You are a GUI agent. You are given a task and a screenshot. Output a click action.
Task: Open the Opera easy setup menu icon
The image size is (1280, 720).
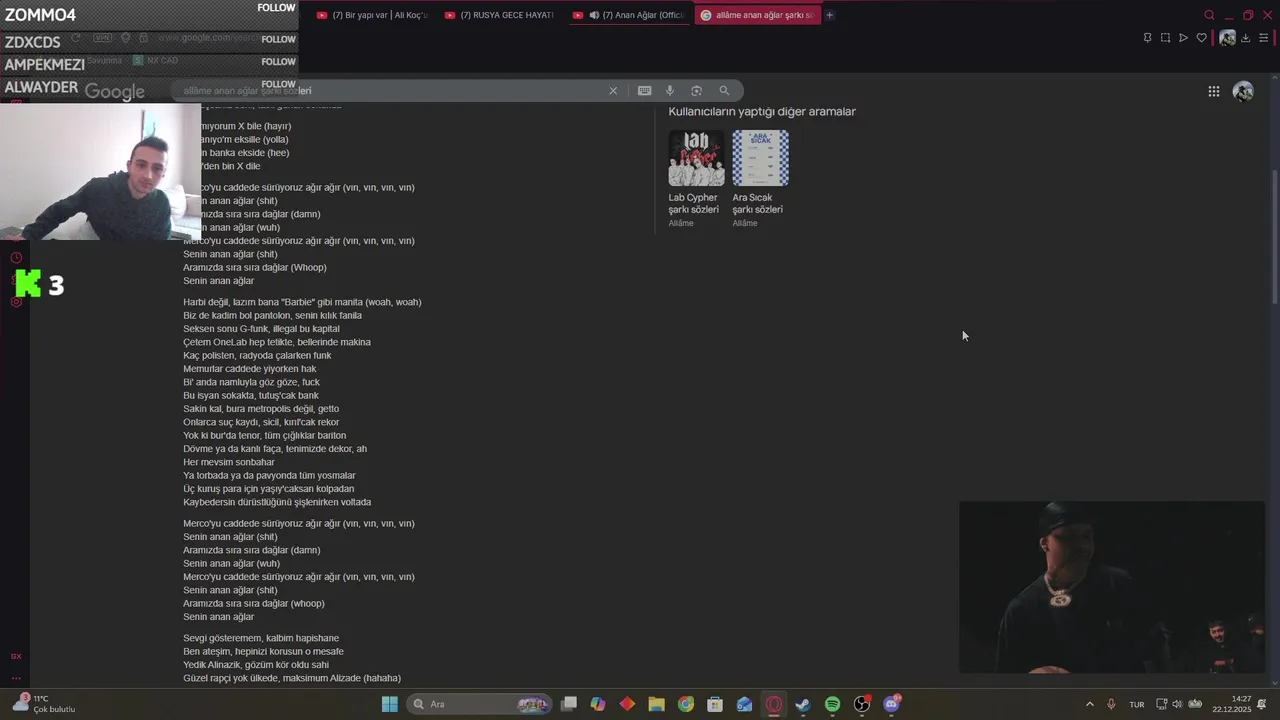(x=1263, y=38)
